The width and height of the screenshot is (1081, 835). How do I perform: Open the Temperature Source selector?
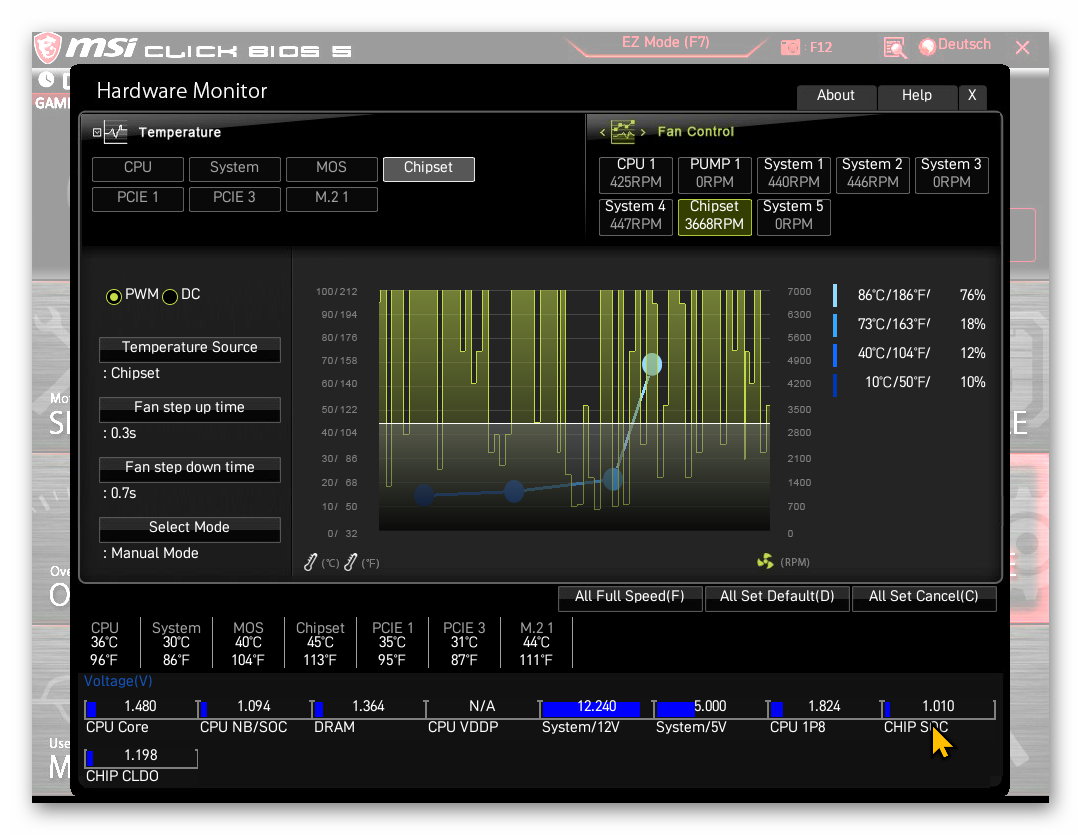pyautogui.click(x=190, y=349)
